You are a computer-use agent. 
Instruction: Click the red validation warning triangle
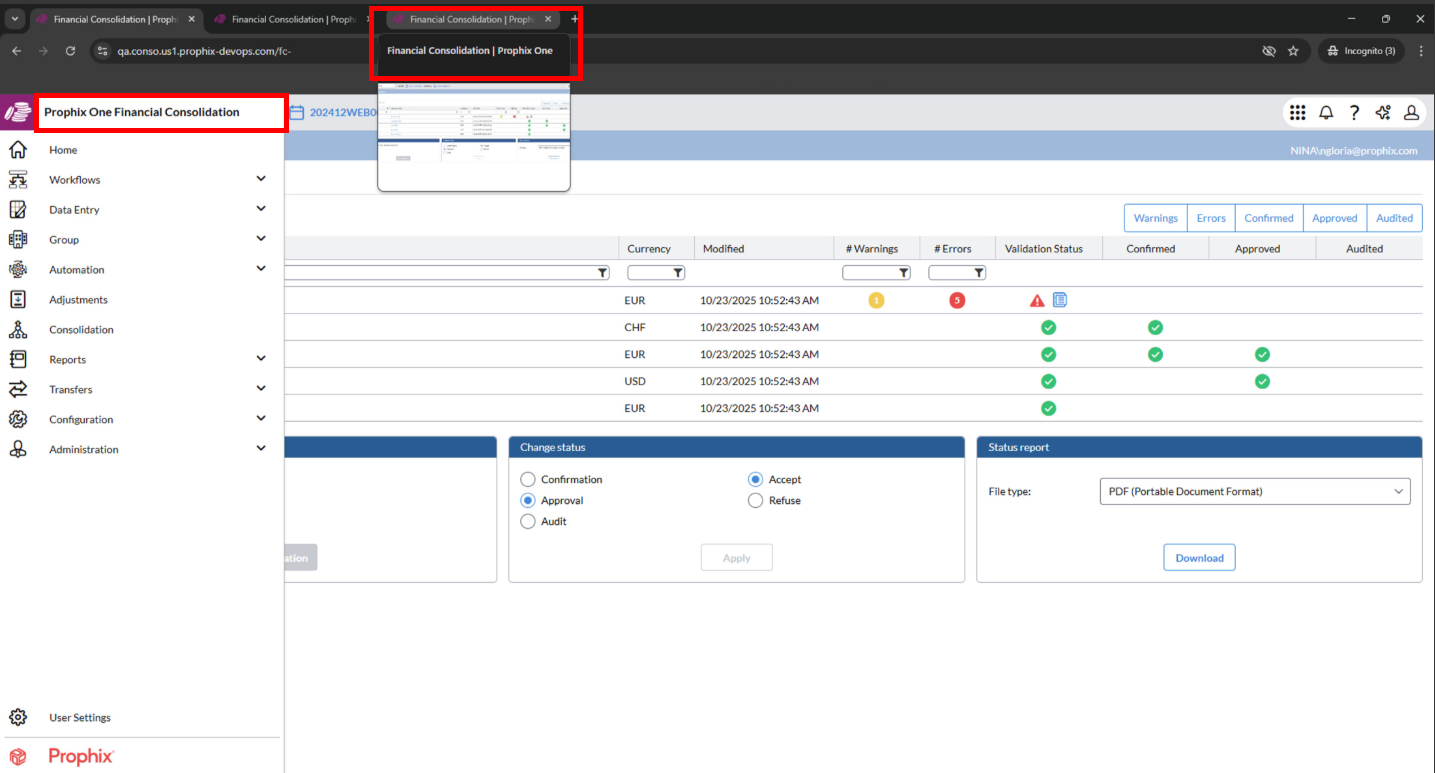(x=1037, y=301)
